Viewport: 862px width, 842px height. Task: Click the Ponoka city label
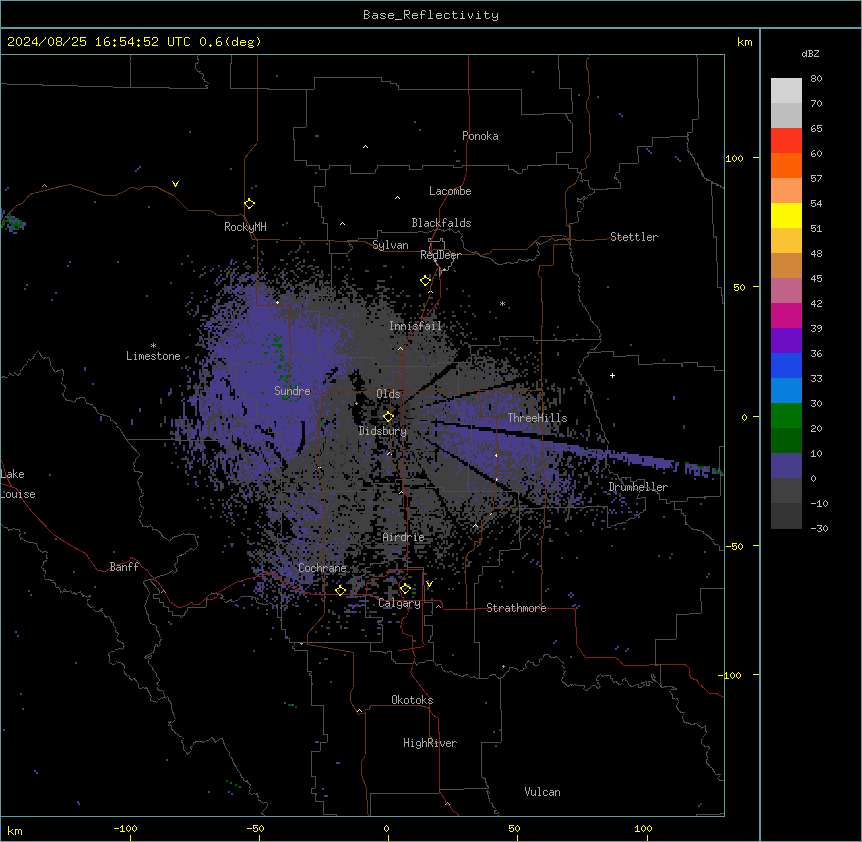[480, 136]
